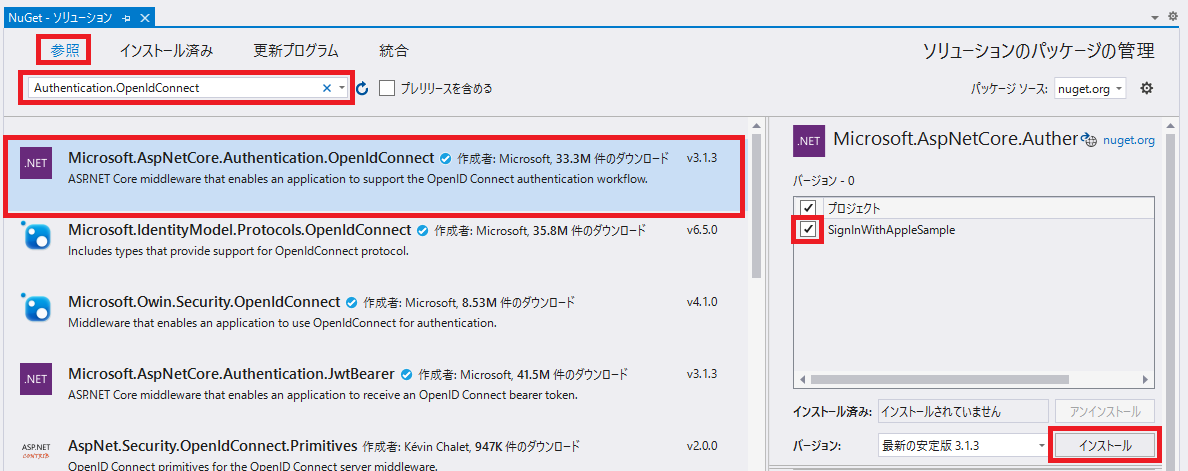Toggle プレリリースを含める checkbox
This screenshot has height=471, width=1188.
[387, 88]
